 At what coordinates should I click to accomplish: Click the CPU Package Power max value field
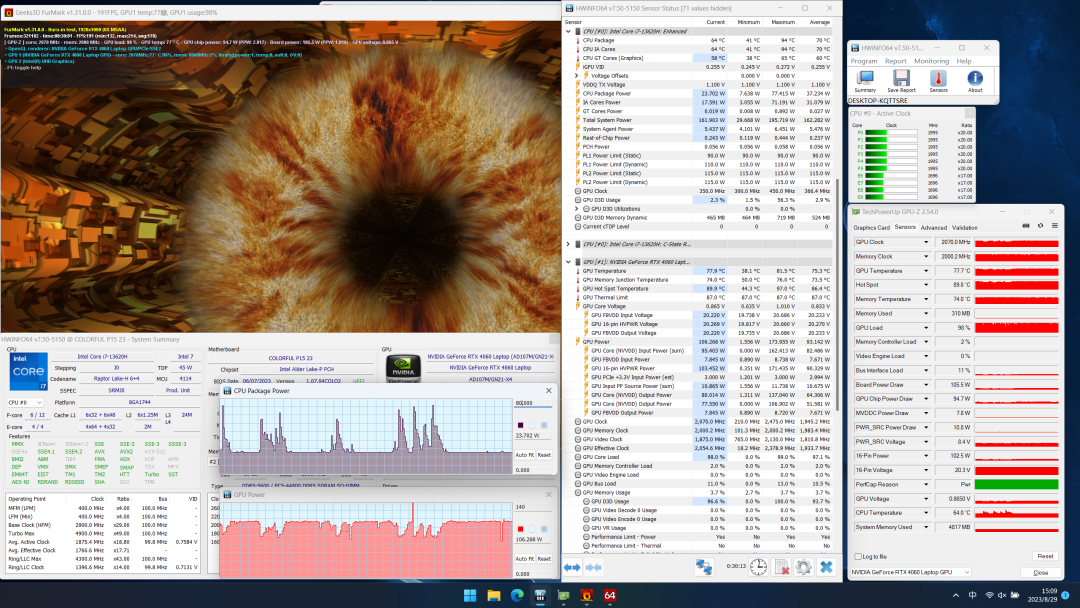531,403
